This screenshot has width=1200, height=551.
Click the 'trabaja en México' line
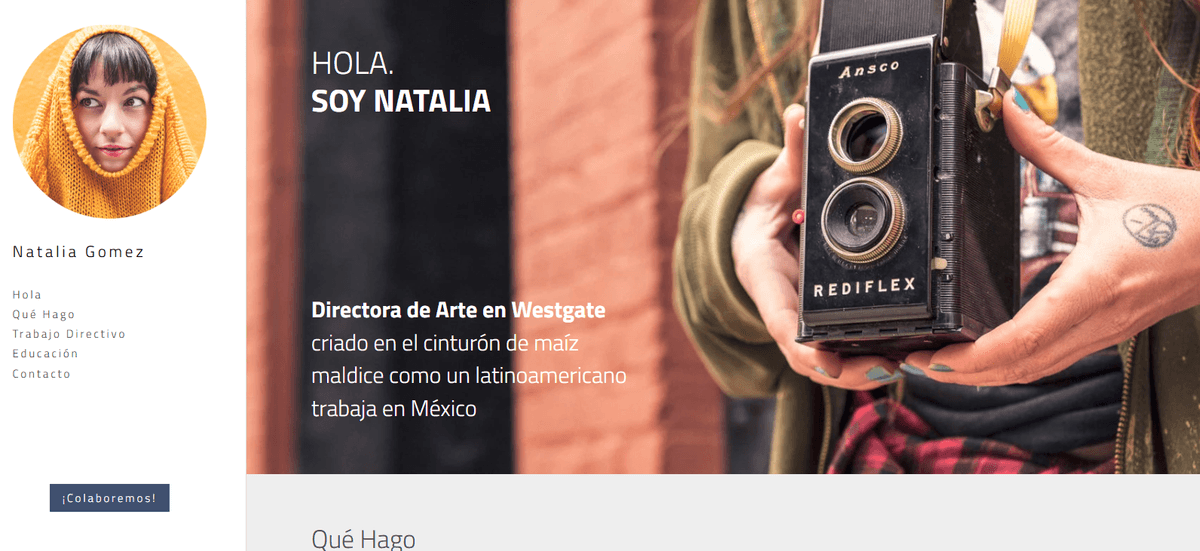[x=394, y=409]
